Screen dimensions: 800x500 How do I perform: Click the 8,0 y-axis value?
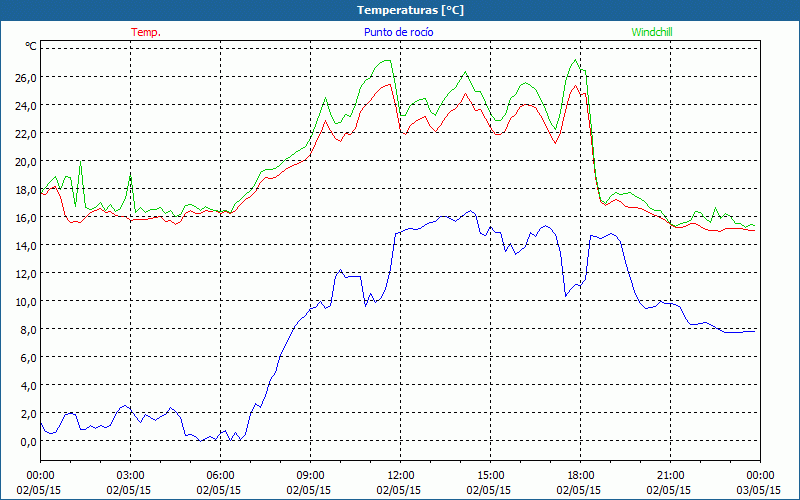tap(28, 330)
